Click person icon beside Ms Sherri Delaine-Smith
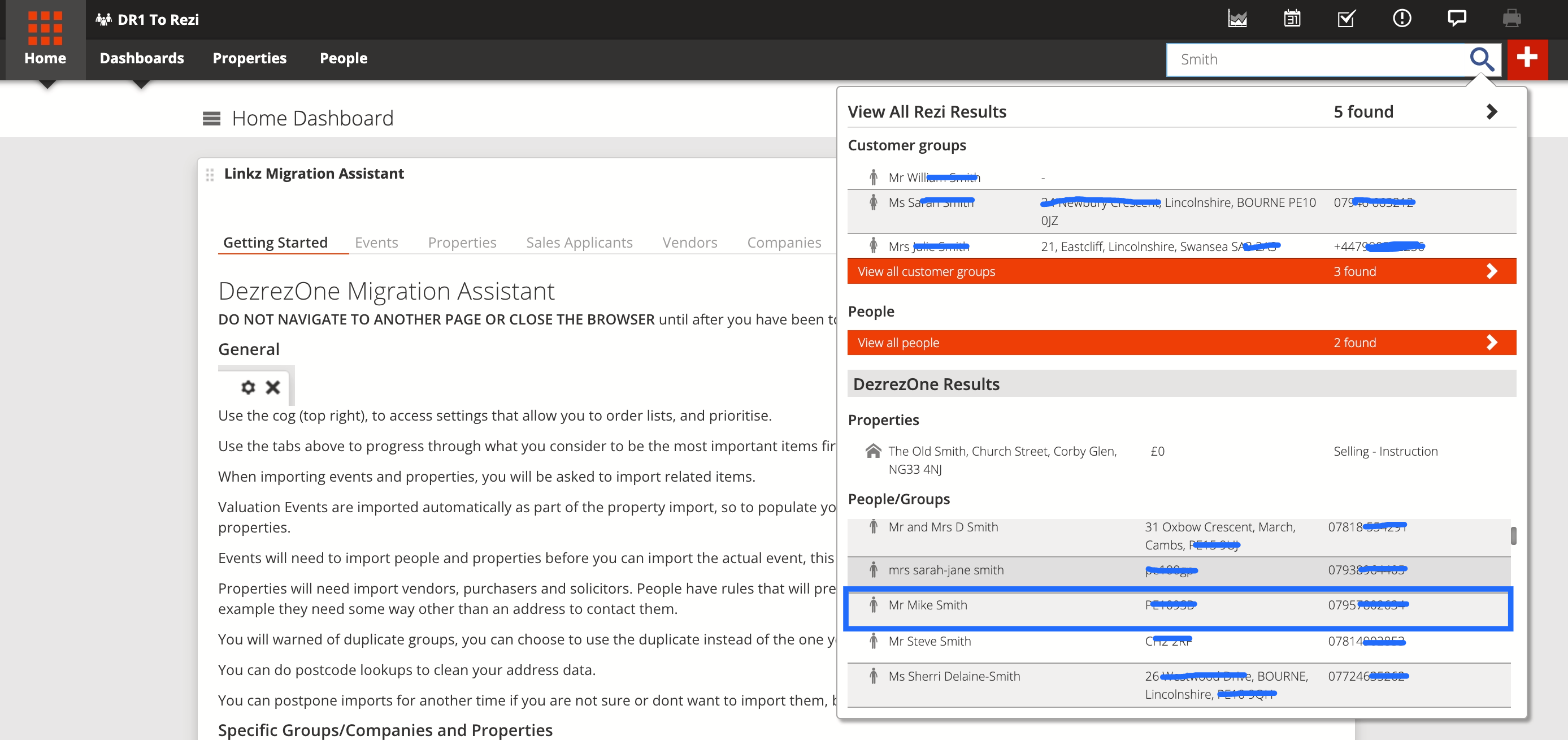 [x=873, y=676]
